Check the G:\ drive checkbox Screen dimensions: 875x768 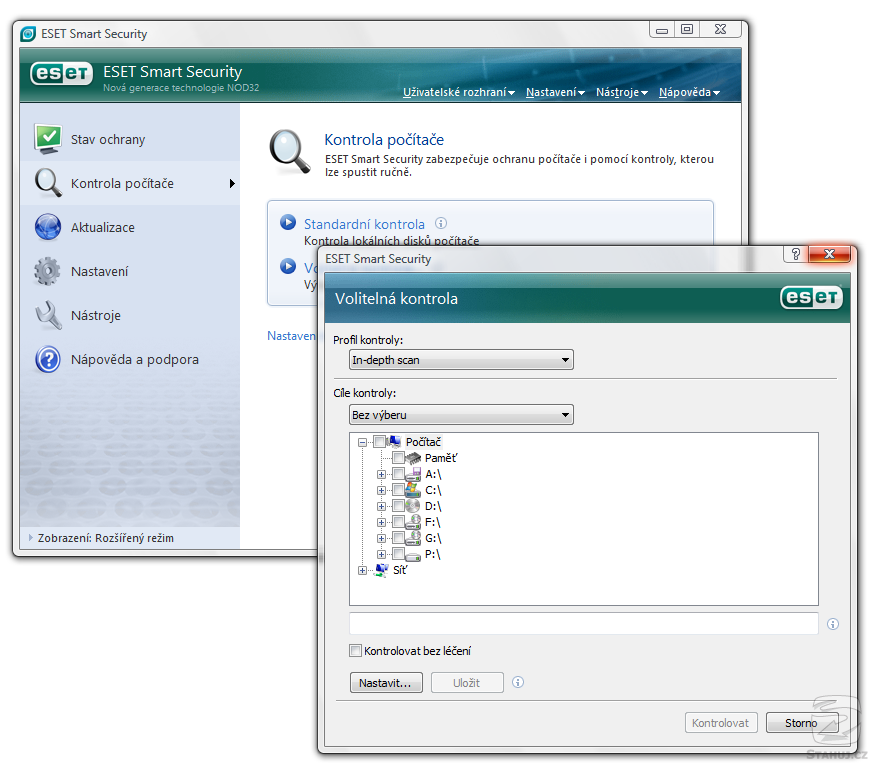click(398, 537)
